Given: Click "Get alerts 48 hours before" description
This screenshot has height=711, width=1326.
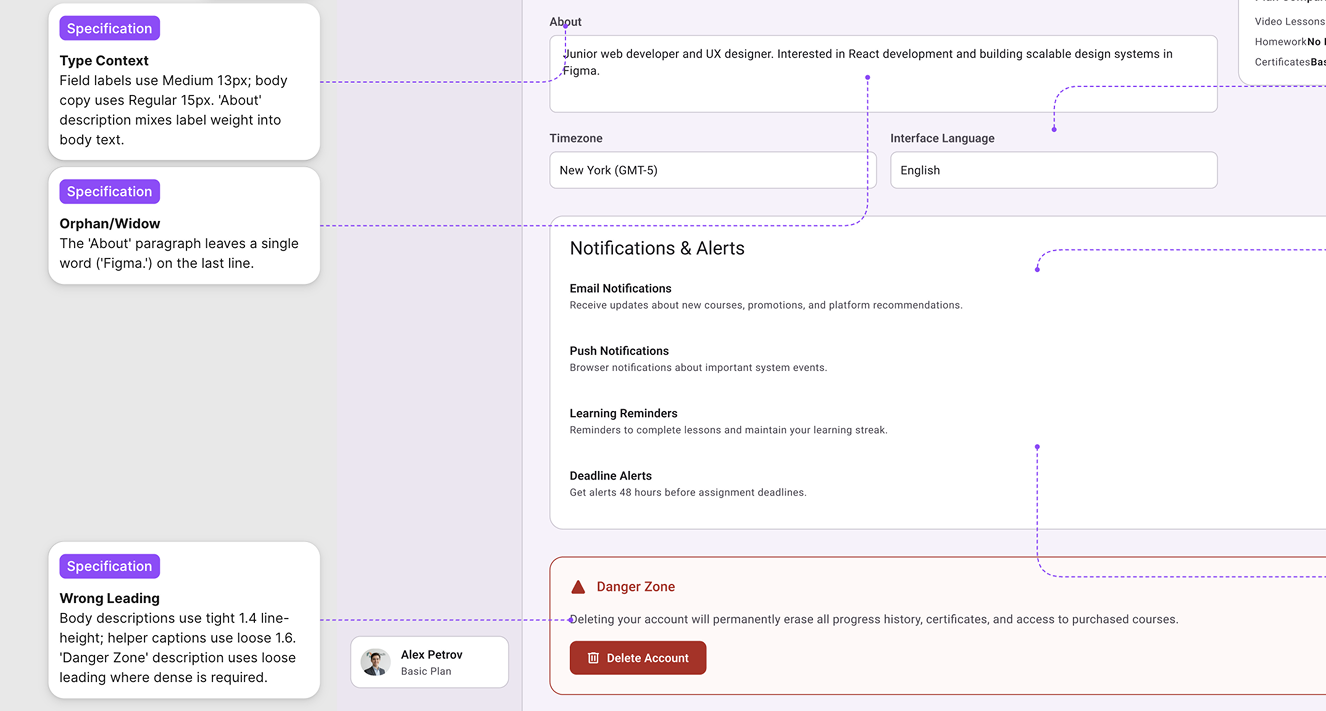Looking at the screenshot, I should click(688, 493).
